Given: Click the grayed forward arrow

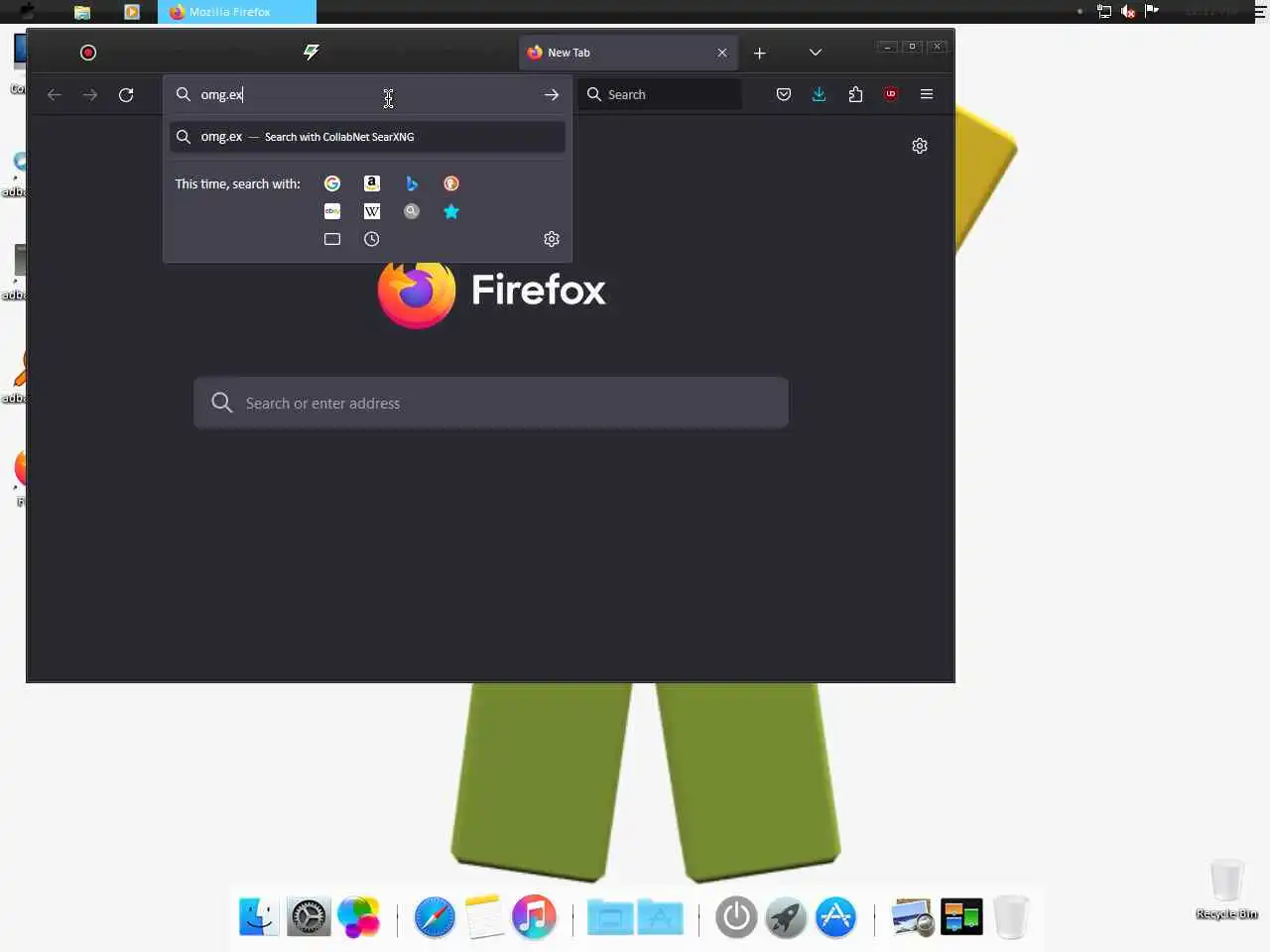Looking at the screenshot, I should point(90,94).
